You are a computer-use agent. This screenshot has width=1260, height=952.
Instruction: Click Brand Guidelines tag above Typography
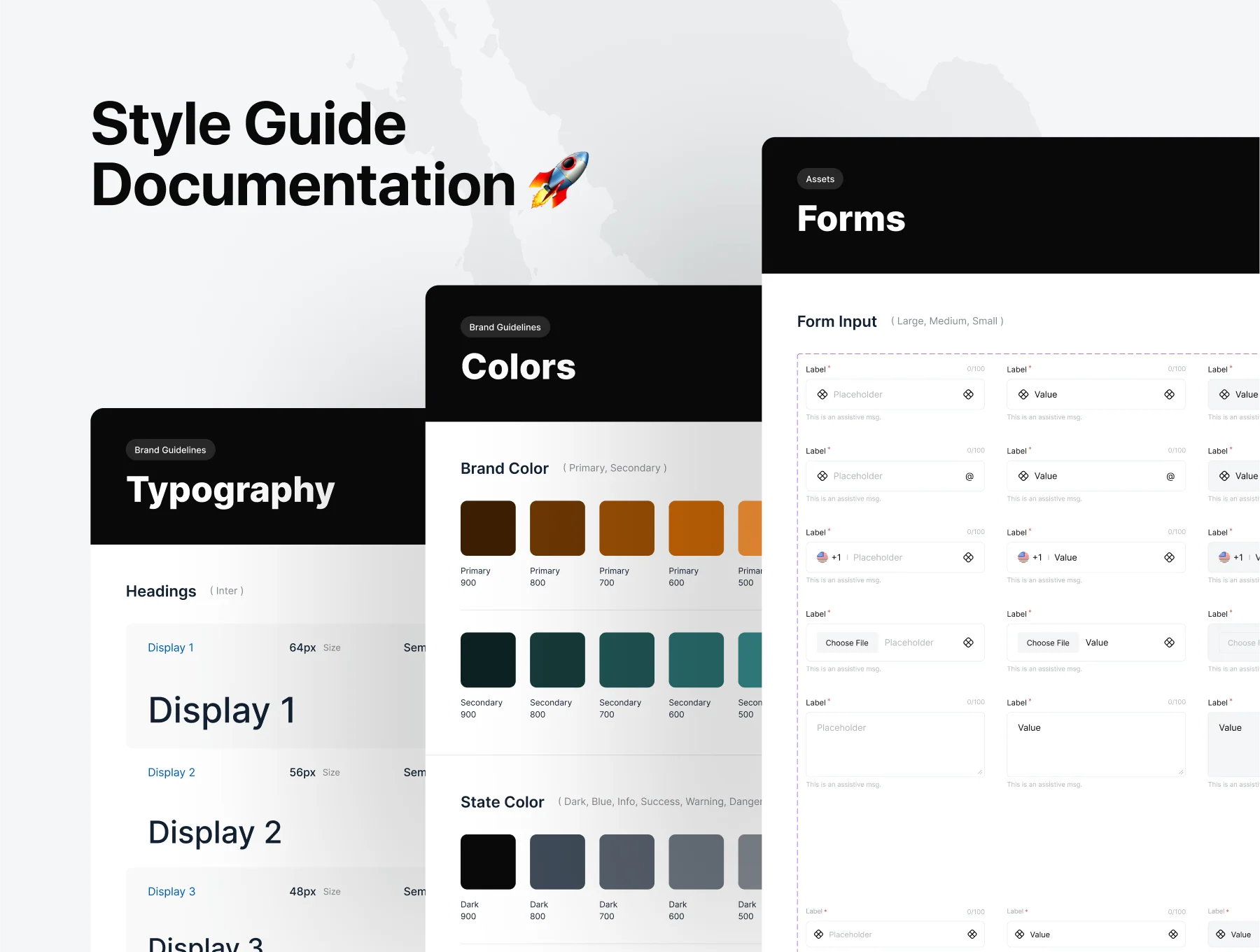pos(170,449)
